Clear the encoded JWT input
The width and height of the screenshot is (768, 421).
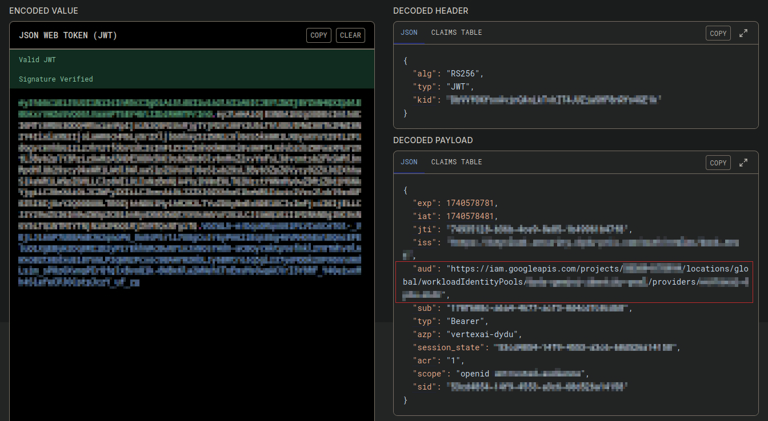click(x=350, y=35)
